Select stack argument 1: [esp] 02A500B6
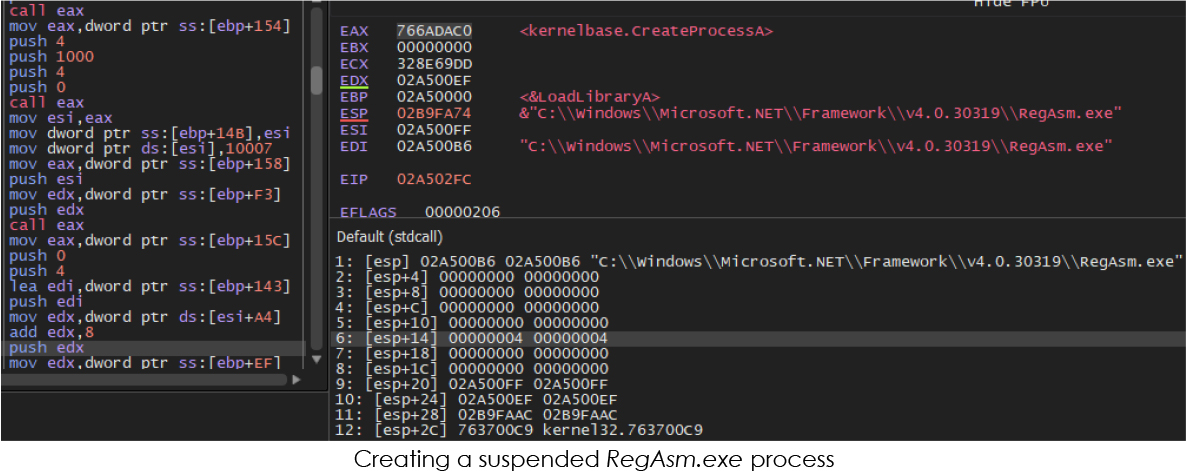Image resolution: width=1186 pixels, height=471 pixels. [759, 262]
